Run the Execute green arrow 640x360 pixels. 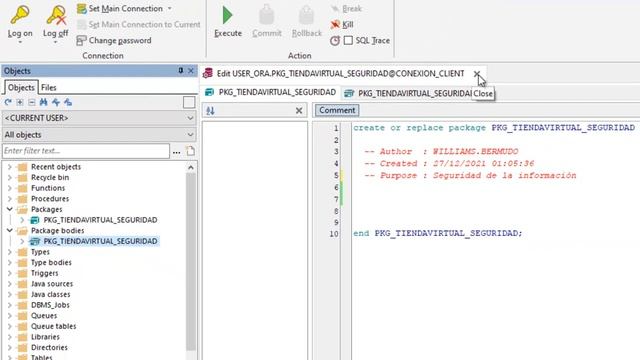[227, 16]
